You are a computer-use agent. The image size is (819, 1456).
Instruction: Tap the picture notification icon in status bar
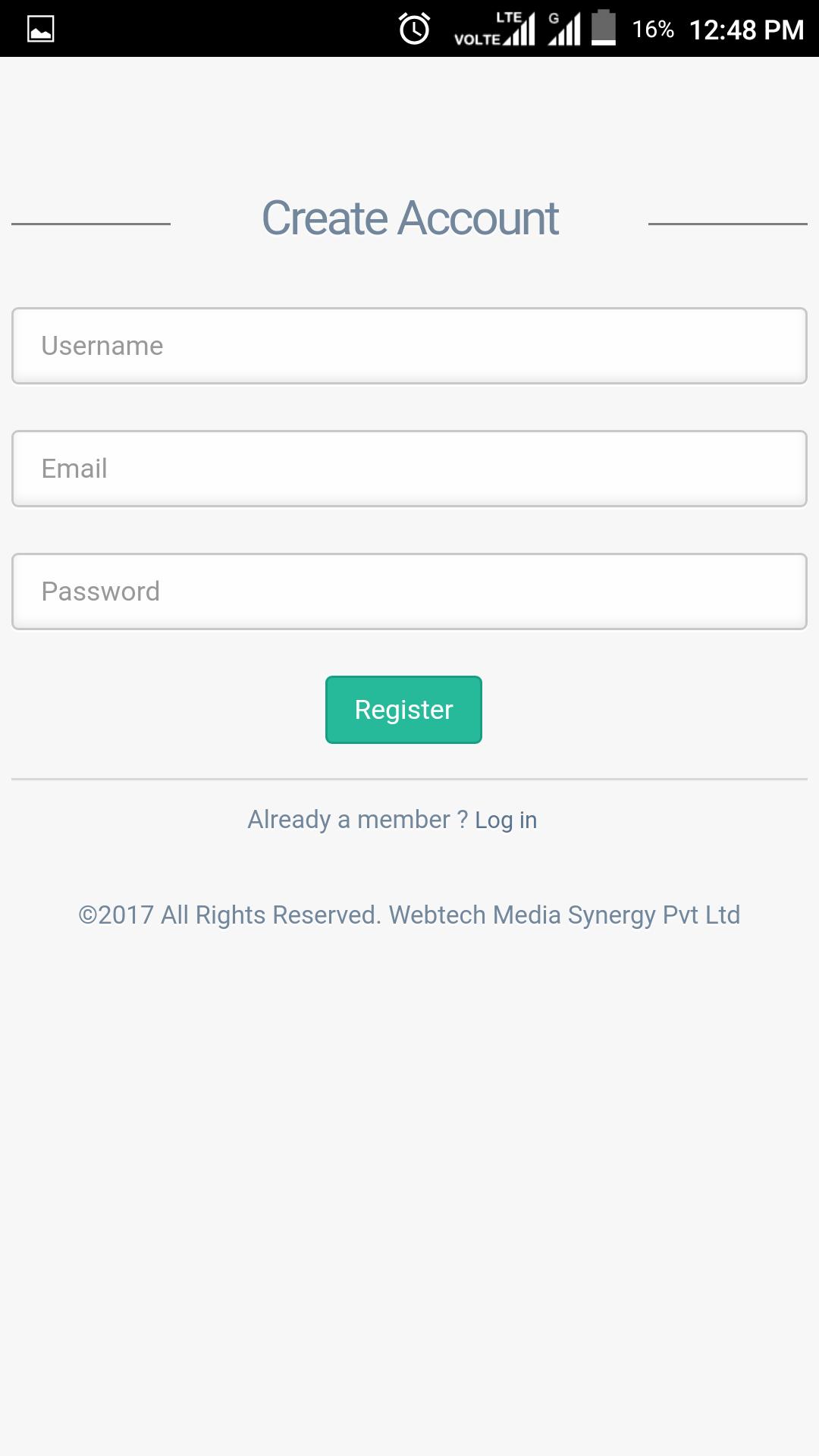40,29
